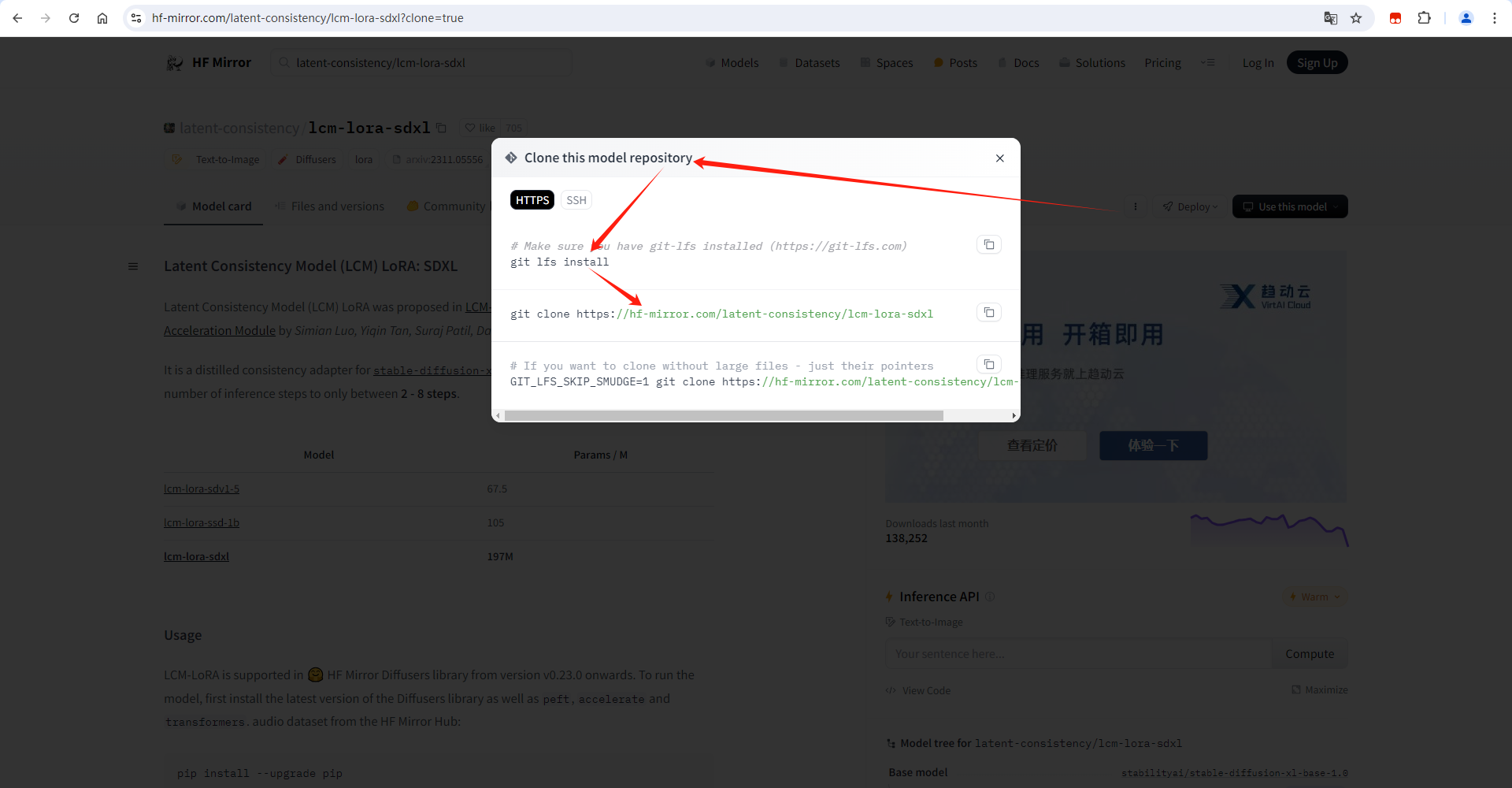Open the browser extensions menu

point(1424,18)
